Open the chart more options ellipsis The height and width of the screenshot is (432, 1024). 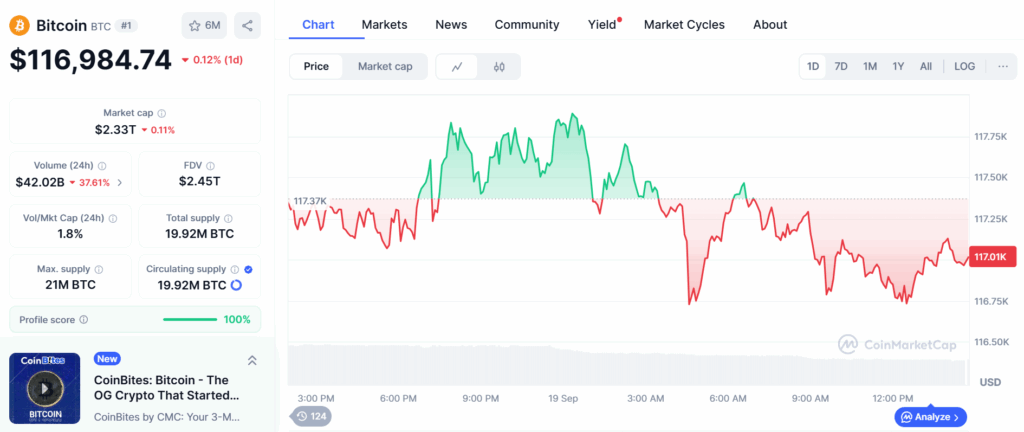(1003, 67)
